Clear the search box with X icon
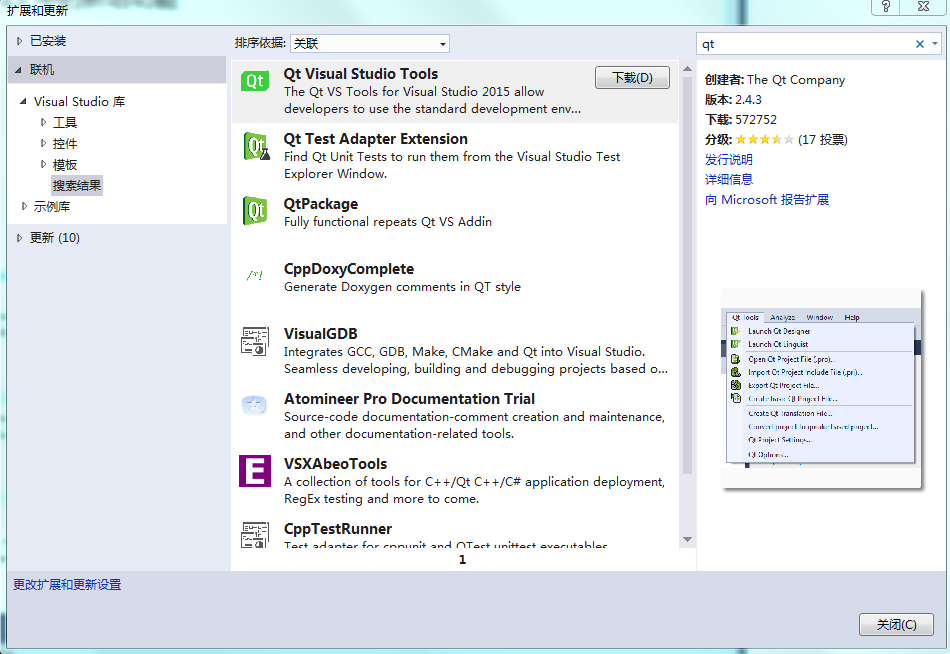The height and width of the screenshot is (654, 950). pyautogui.click(x=919, y=44)
